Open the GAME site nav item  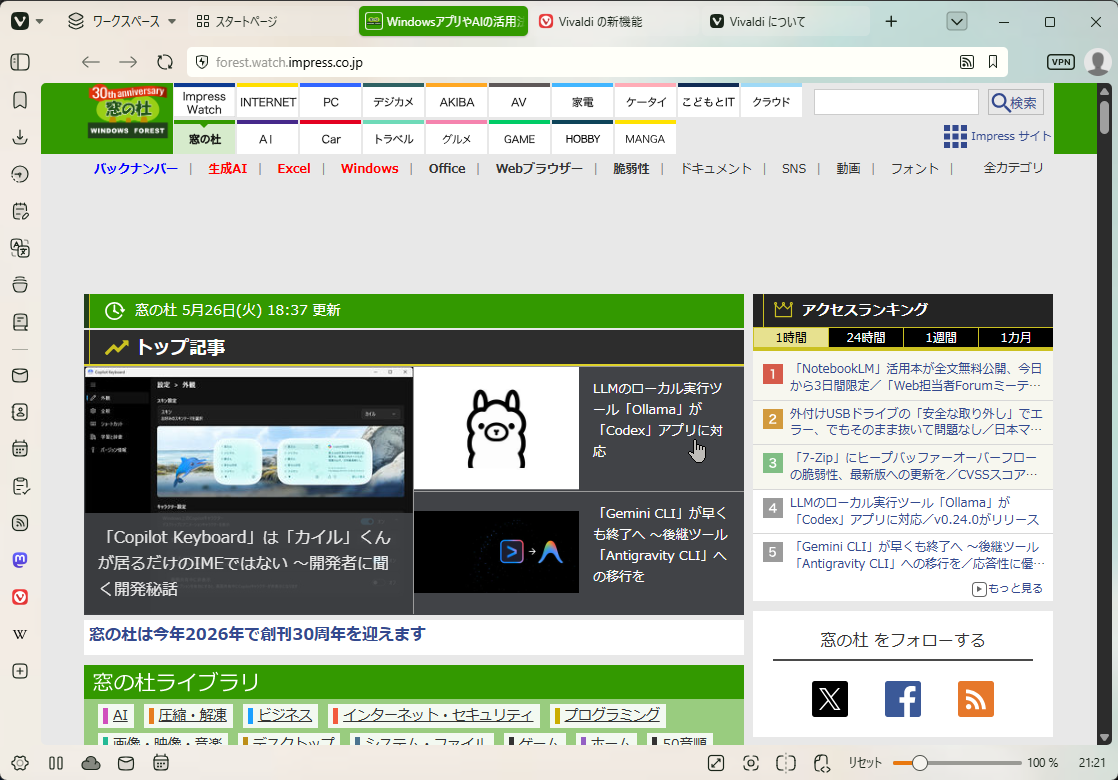click(519, 138)
